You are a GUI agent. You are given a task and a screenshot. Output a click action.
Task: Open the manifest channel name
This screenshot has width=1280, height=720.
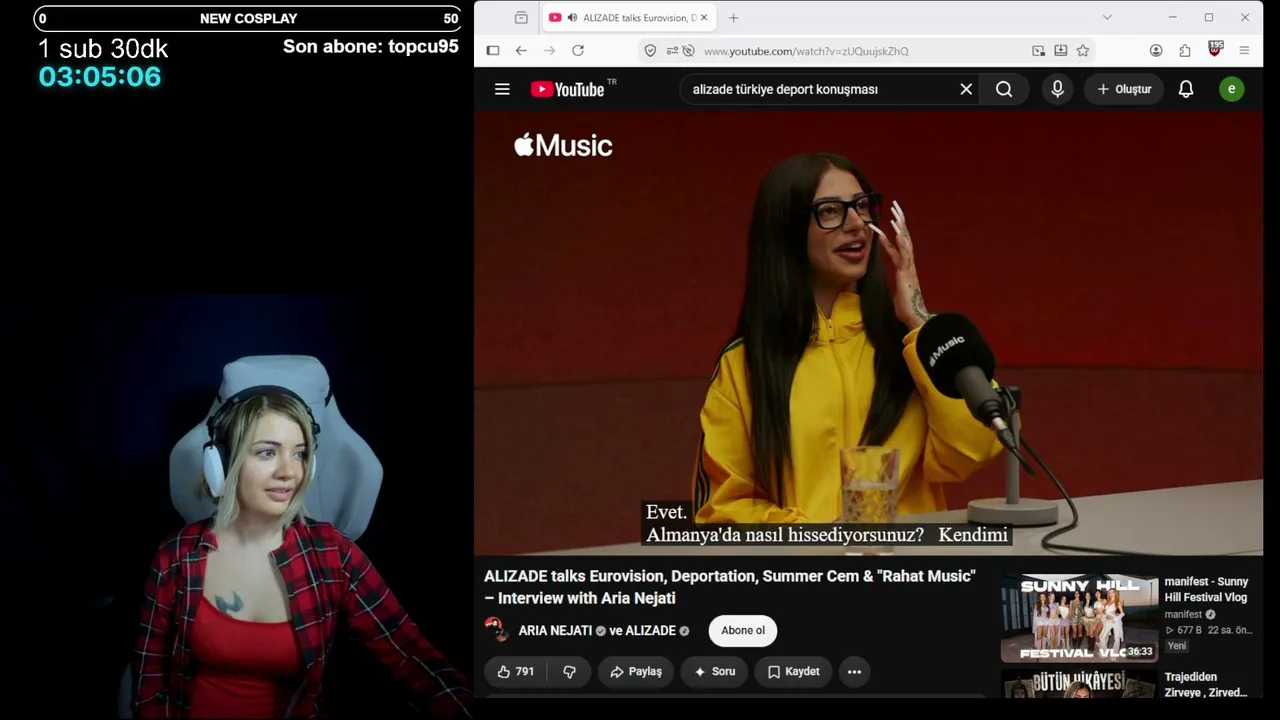pyautogui.click(x=1183, y=614)
